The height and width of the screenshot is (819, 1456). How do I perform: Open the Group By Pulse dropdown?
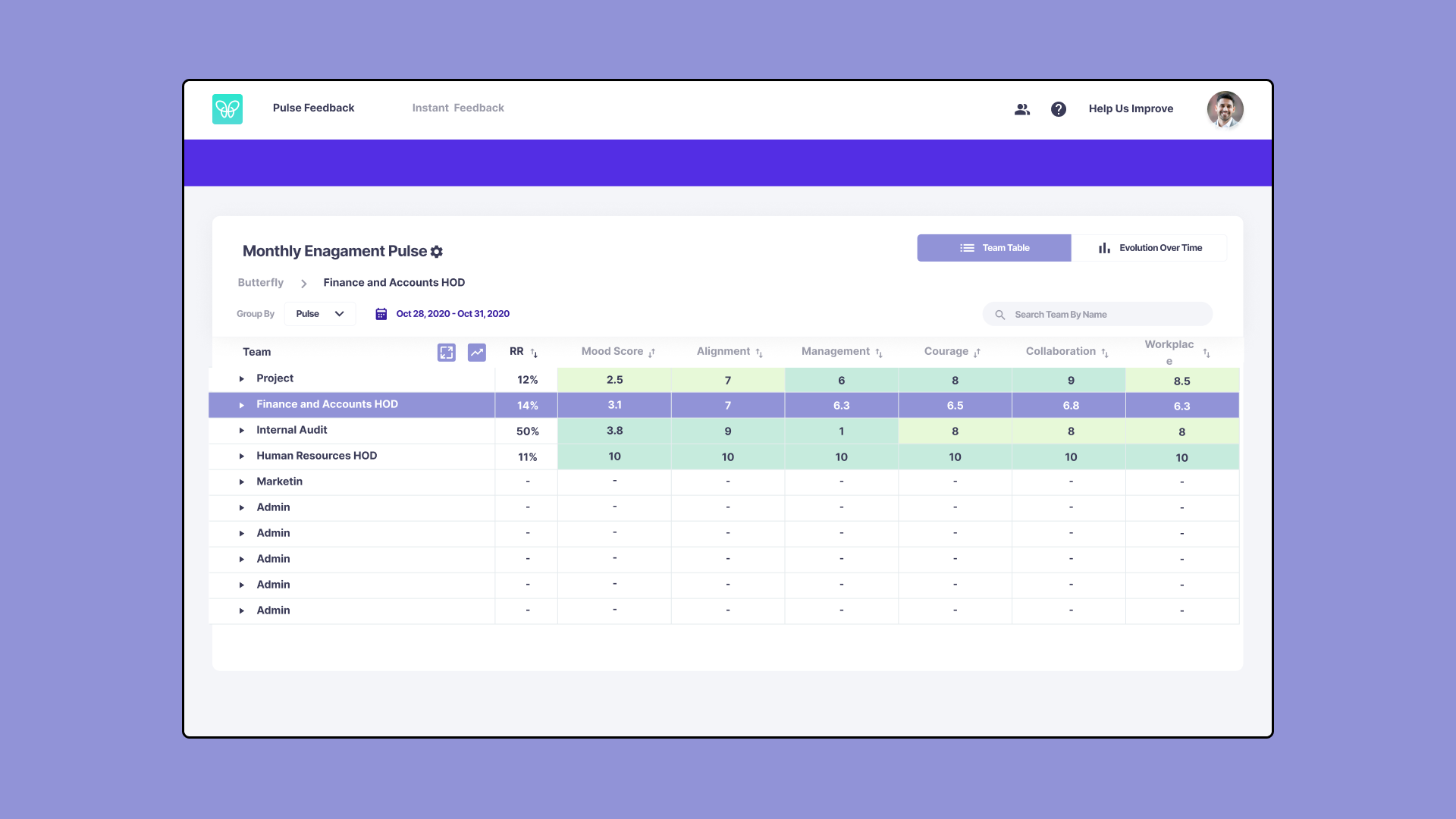[320, 314]
